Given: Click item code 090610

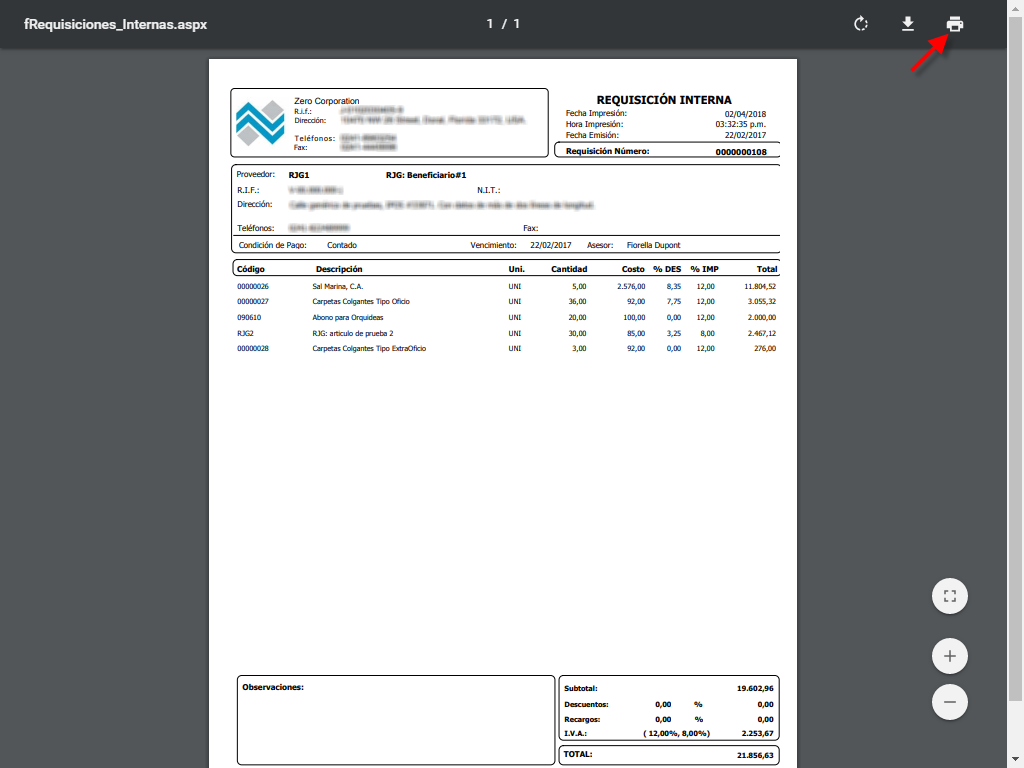Looking at the screenshot, I should 249,317.
